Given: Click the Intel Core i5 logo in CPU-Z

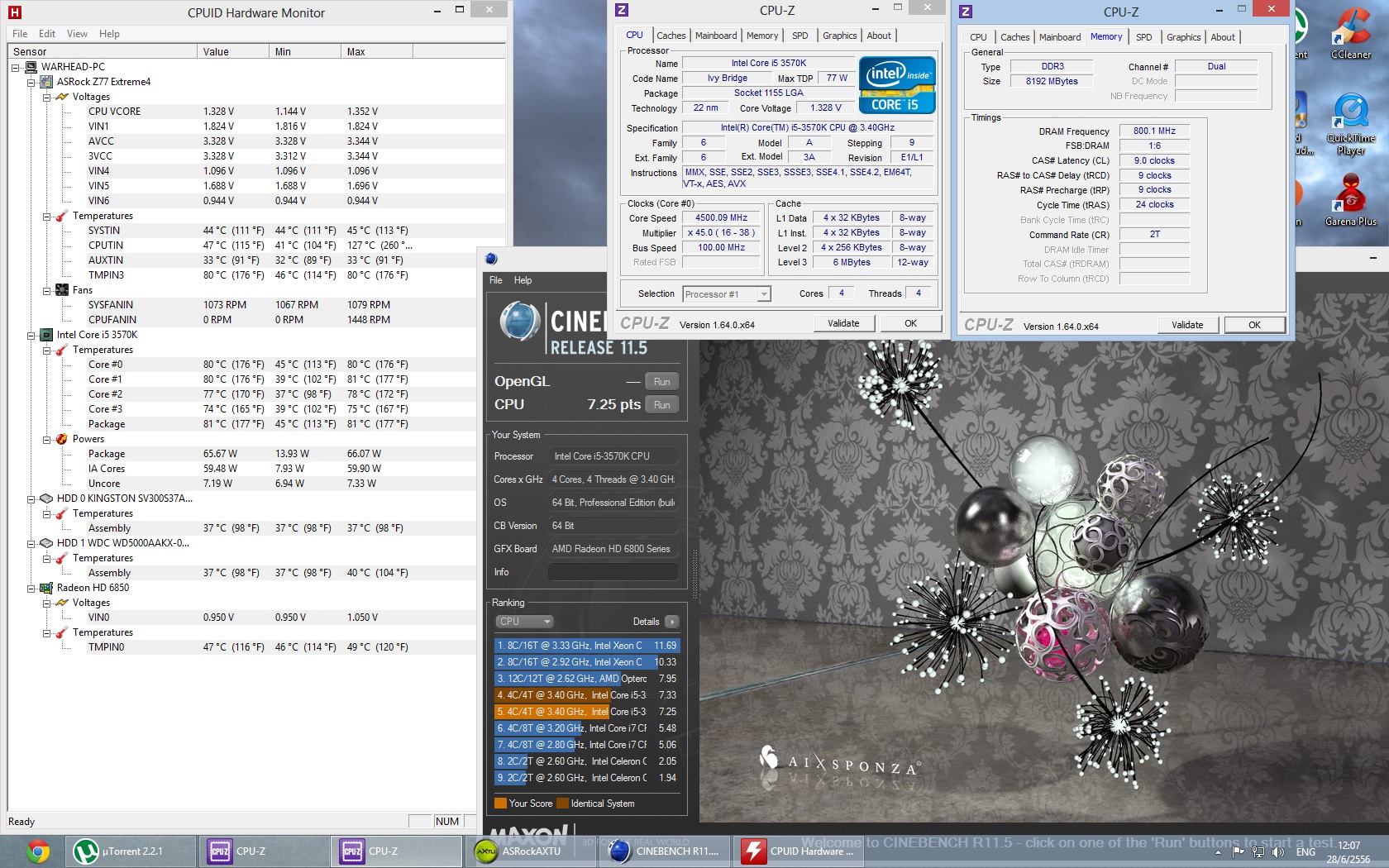Looking at the screenshot, I should (897, 84).
